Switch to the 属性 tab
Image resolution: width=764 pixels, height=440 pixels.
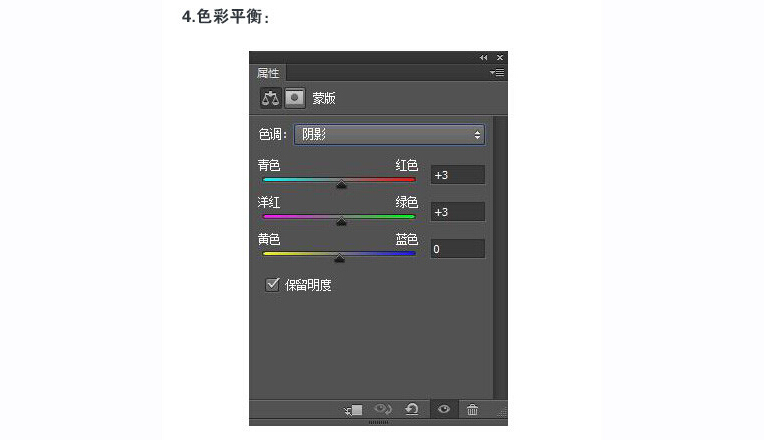(x=268, y=73)
